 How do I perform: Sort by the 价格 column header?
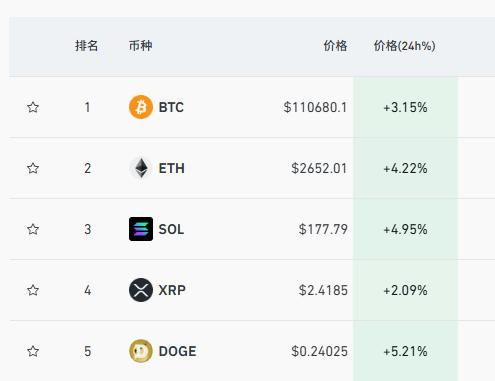335,46
